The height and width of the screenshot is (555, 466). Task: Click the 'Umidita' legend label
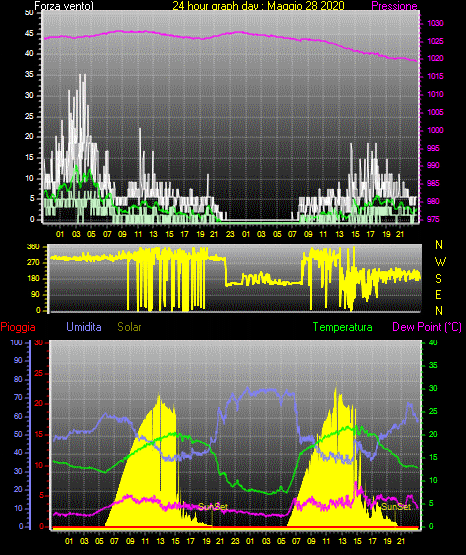point(84,327)
